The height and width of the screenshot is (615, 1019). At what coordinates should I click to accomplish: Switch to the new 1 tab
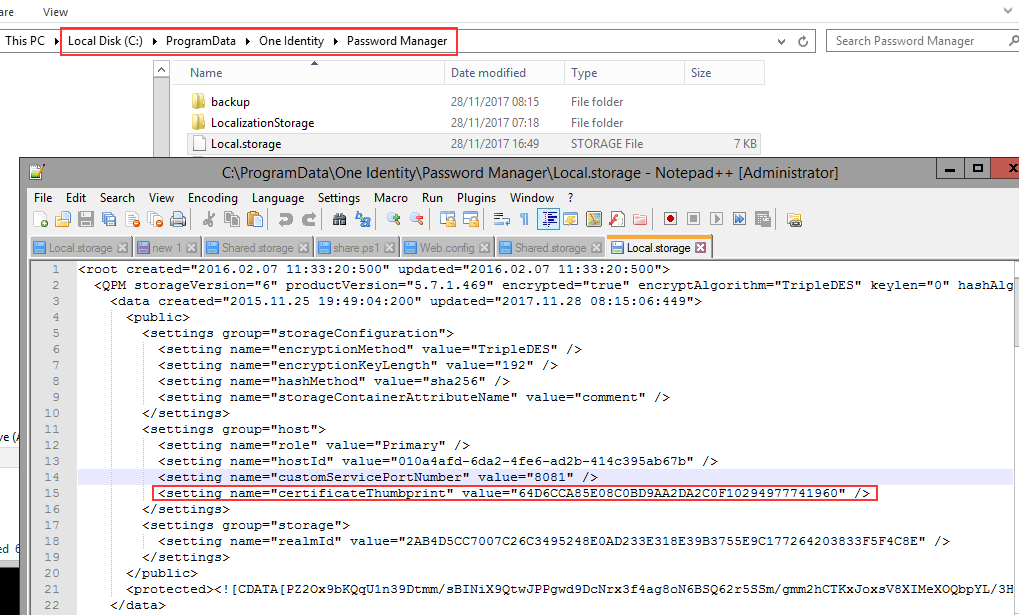167,248
